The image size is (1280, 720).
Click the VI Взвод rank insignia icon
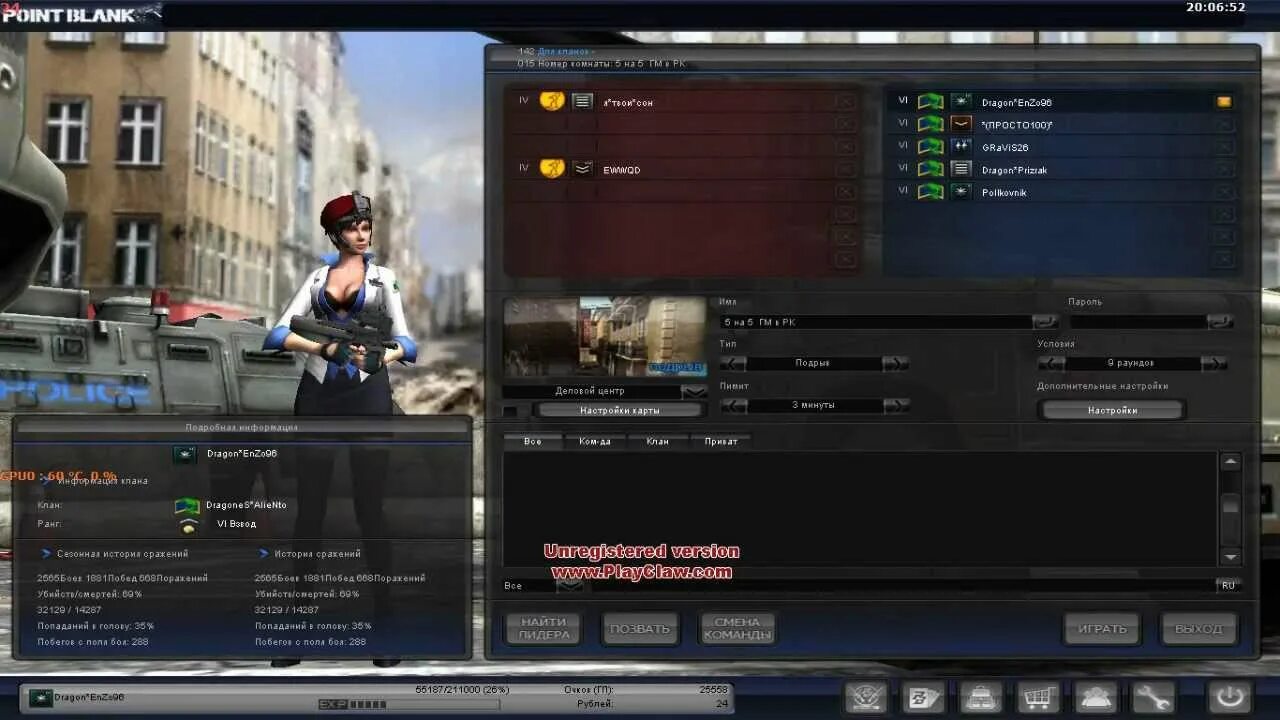point(187,526)
